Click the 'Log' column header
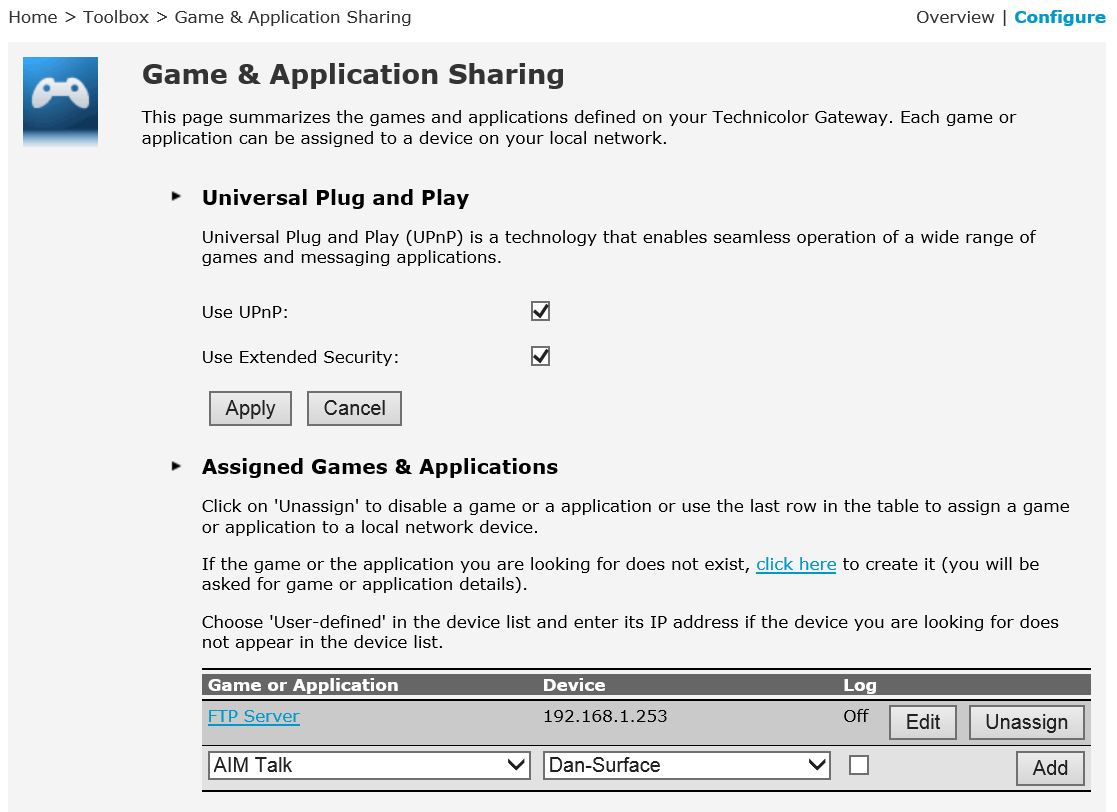This screenshot has width=1117, height=812. 860,685
